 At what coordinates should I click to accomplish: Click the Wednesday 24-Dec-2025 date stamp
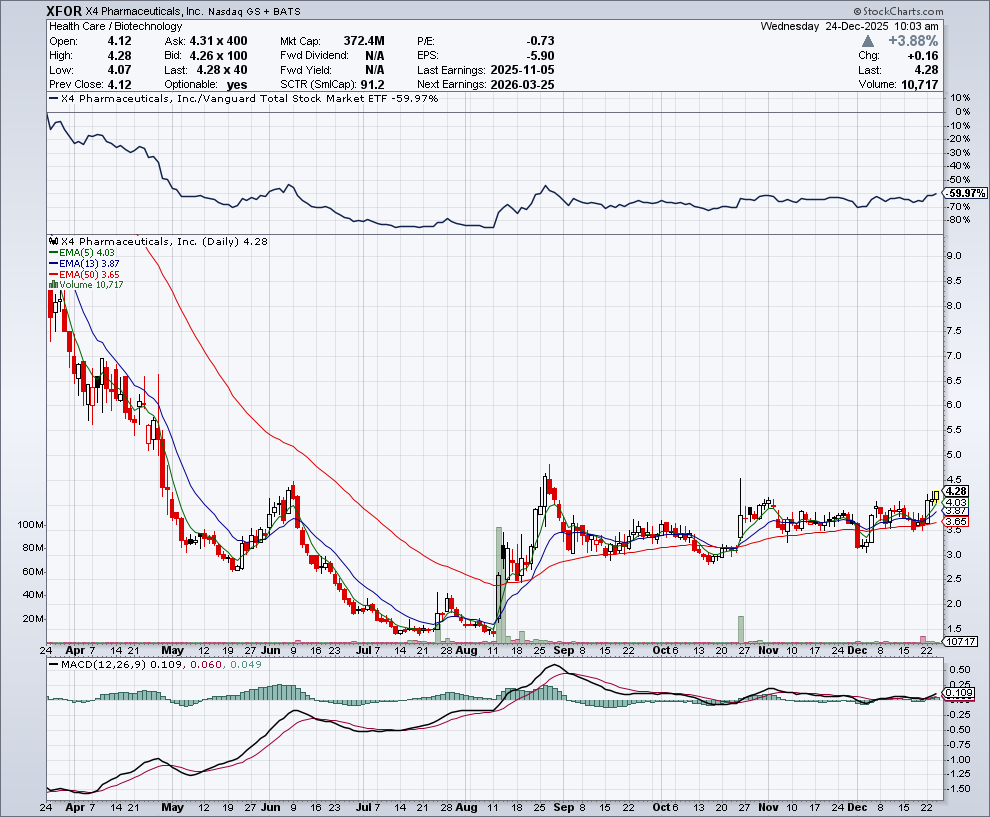tap(849, 27)
